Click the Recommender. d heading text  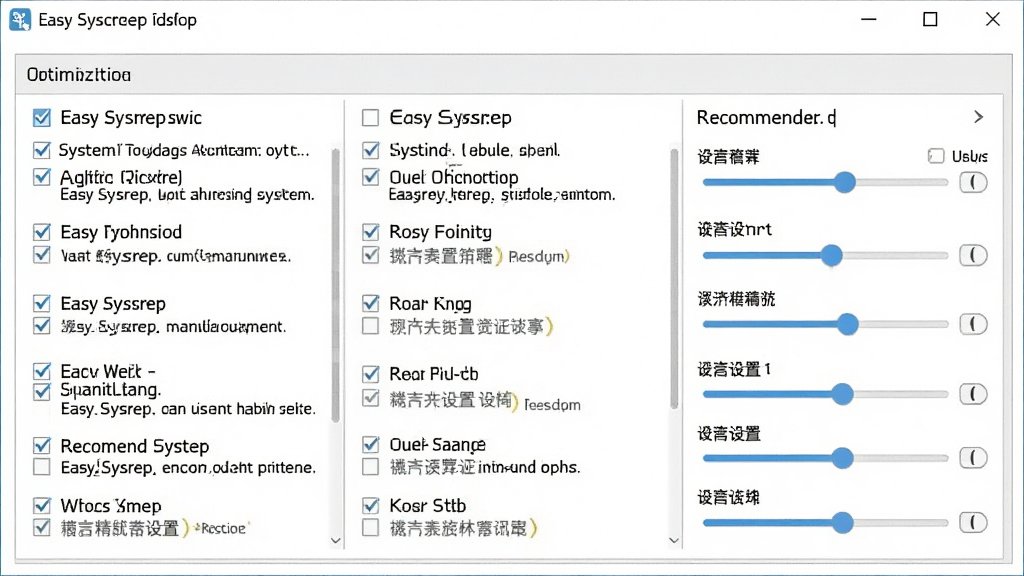(x=766, y=118)
